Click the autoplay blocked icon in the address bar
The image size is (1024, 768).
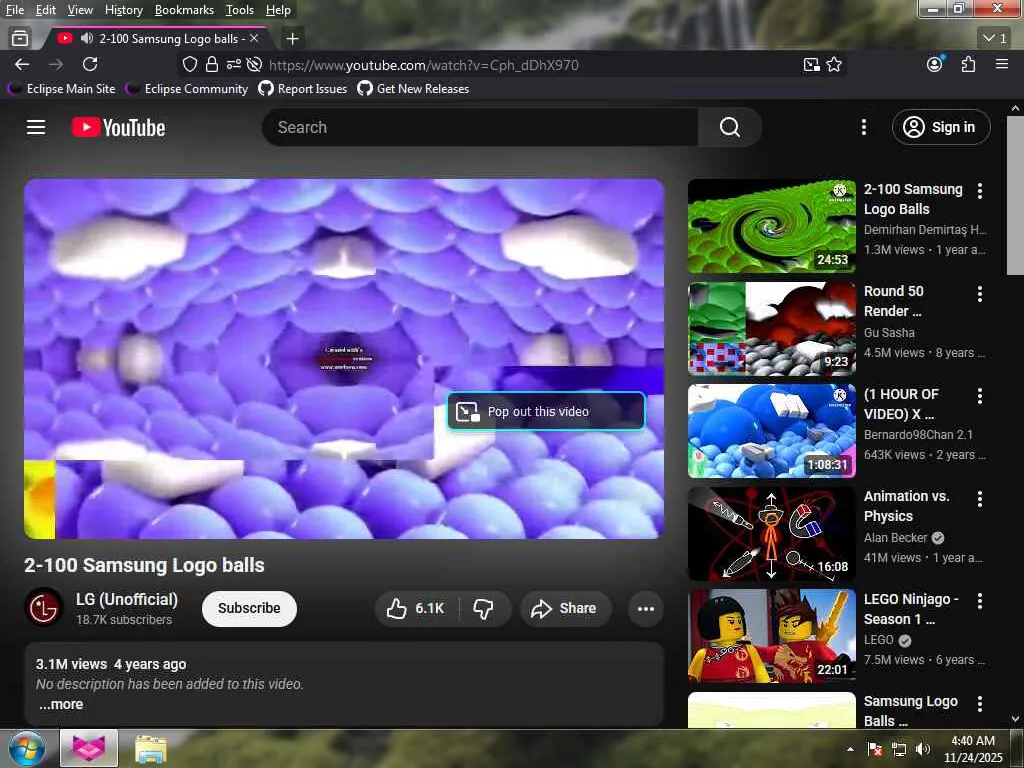pos(255,65)
